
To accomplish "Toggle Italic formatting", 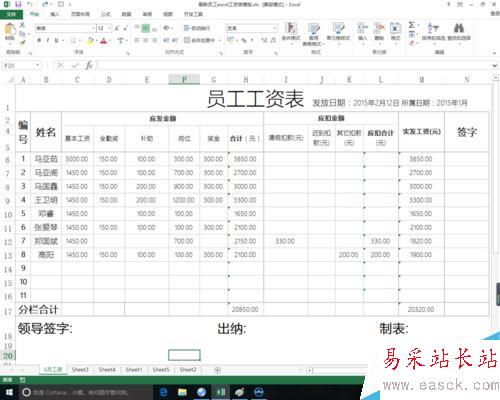I will click(48, 40).
